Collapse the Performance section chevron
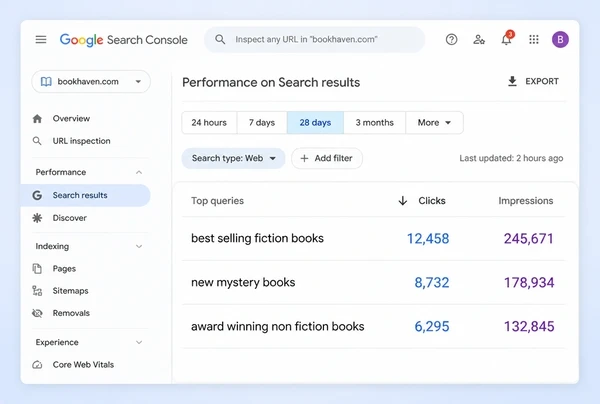This screenshot has height=404, width=600. (x=139, y=172)
